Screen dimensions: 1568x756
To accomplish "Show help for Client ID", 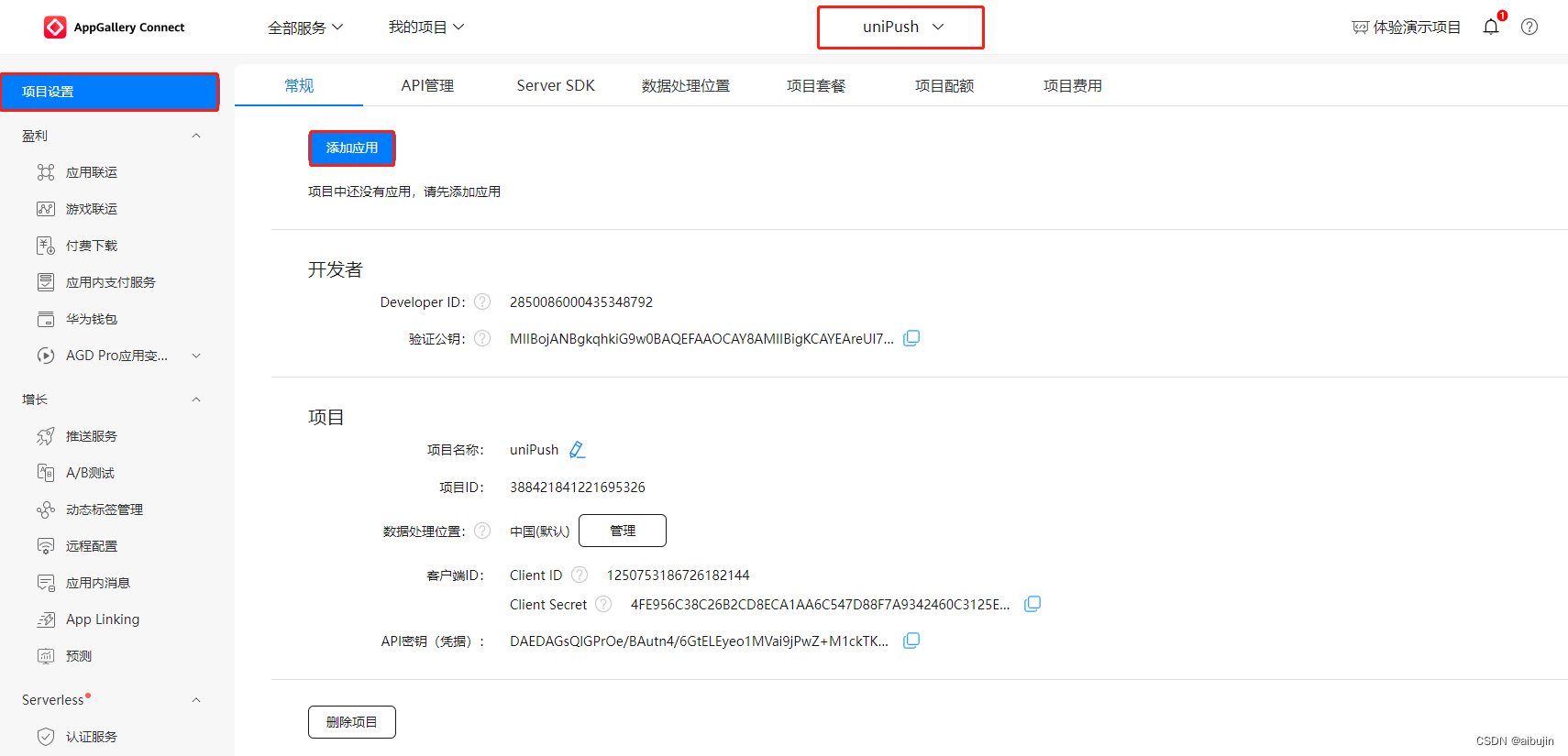I will pos(580,575).
